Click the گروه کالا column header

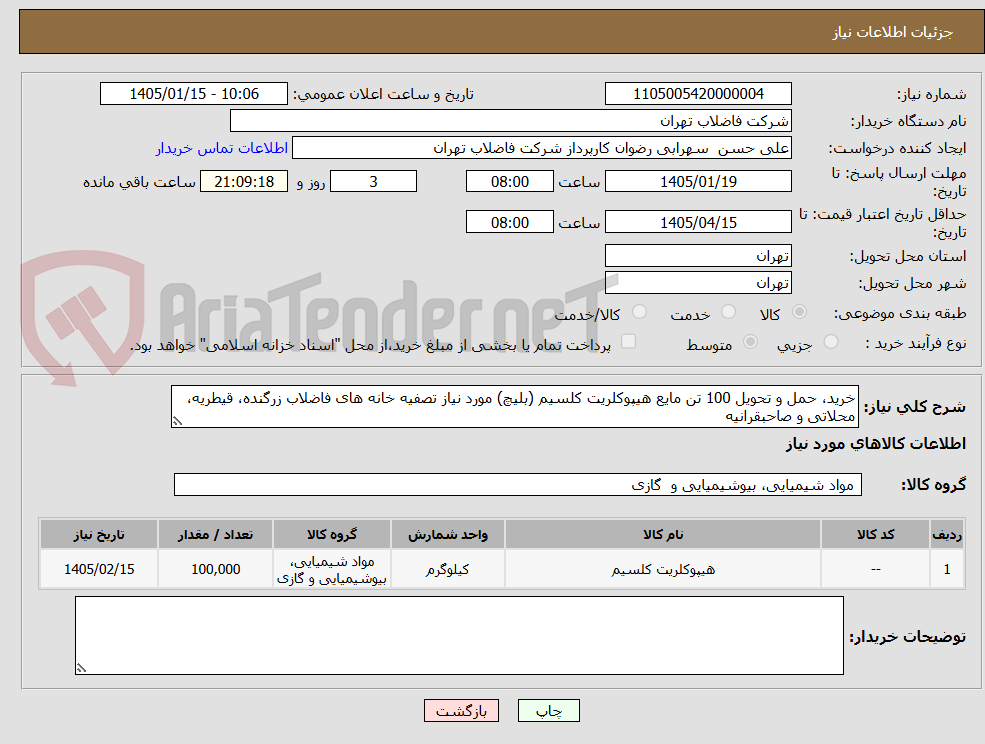(332, 535)
